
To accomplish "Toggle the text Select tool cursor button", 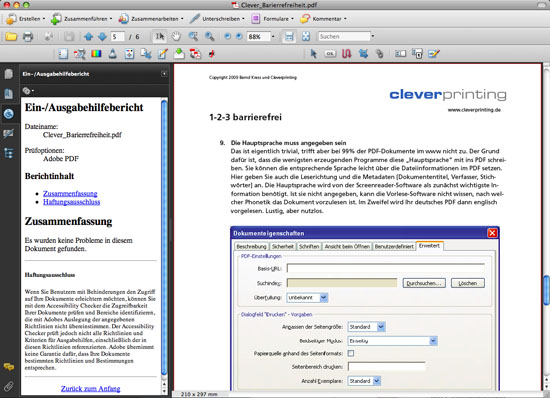I will [x=160, y=36].
